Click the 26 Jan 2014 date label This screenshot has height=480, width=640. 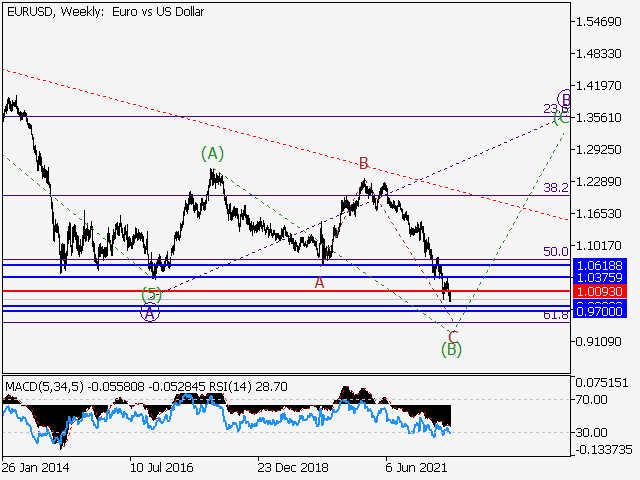tap(36, 467)
